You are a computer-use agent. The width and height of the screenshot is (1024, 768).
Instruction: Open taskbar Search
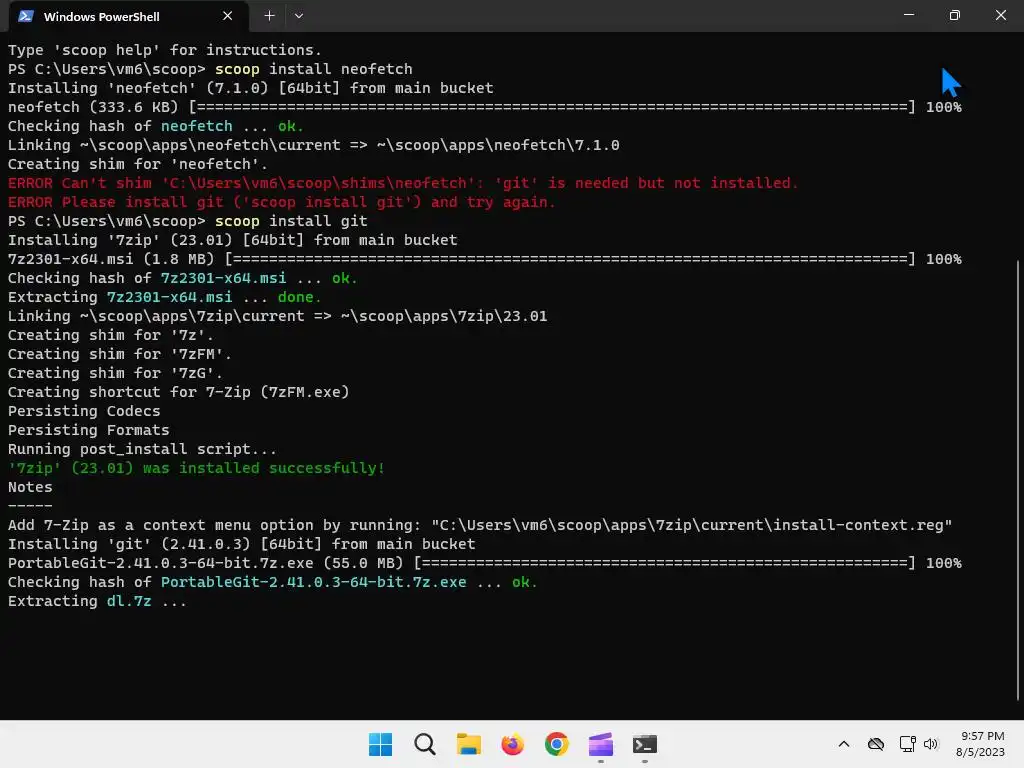424,744
